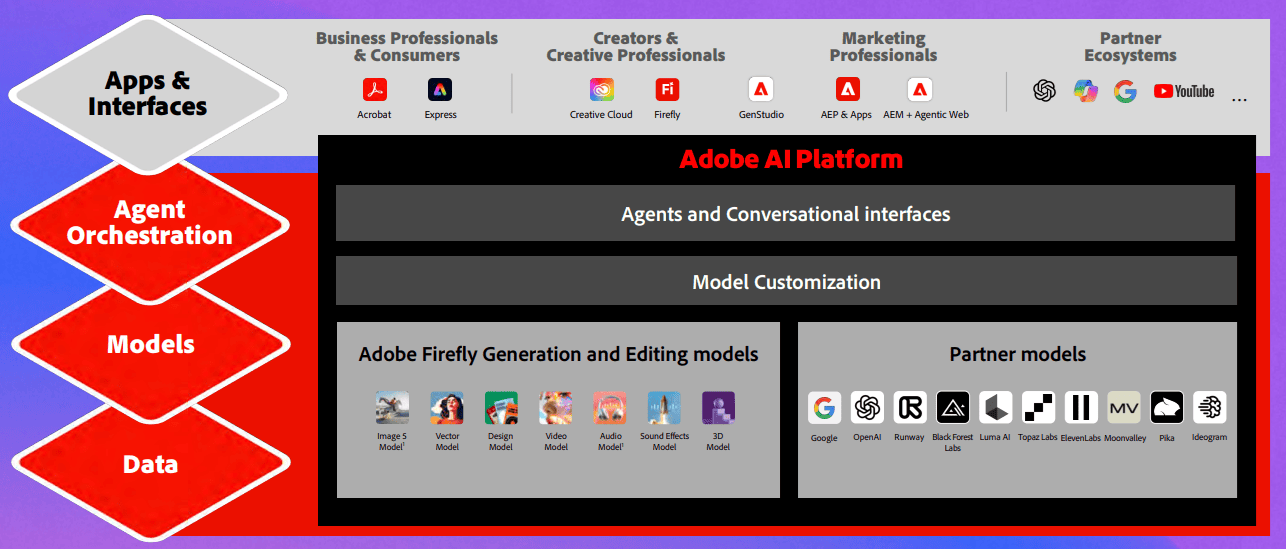
Task: Click the Agent Orchestration diamond layer
Action: point(149,223)
